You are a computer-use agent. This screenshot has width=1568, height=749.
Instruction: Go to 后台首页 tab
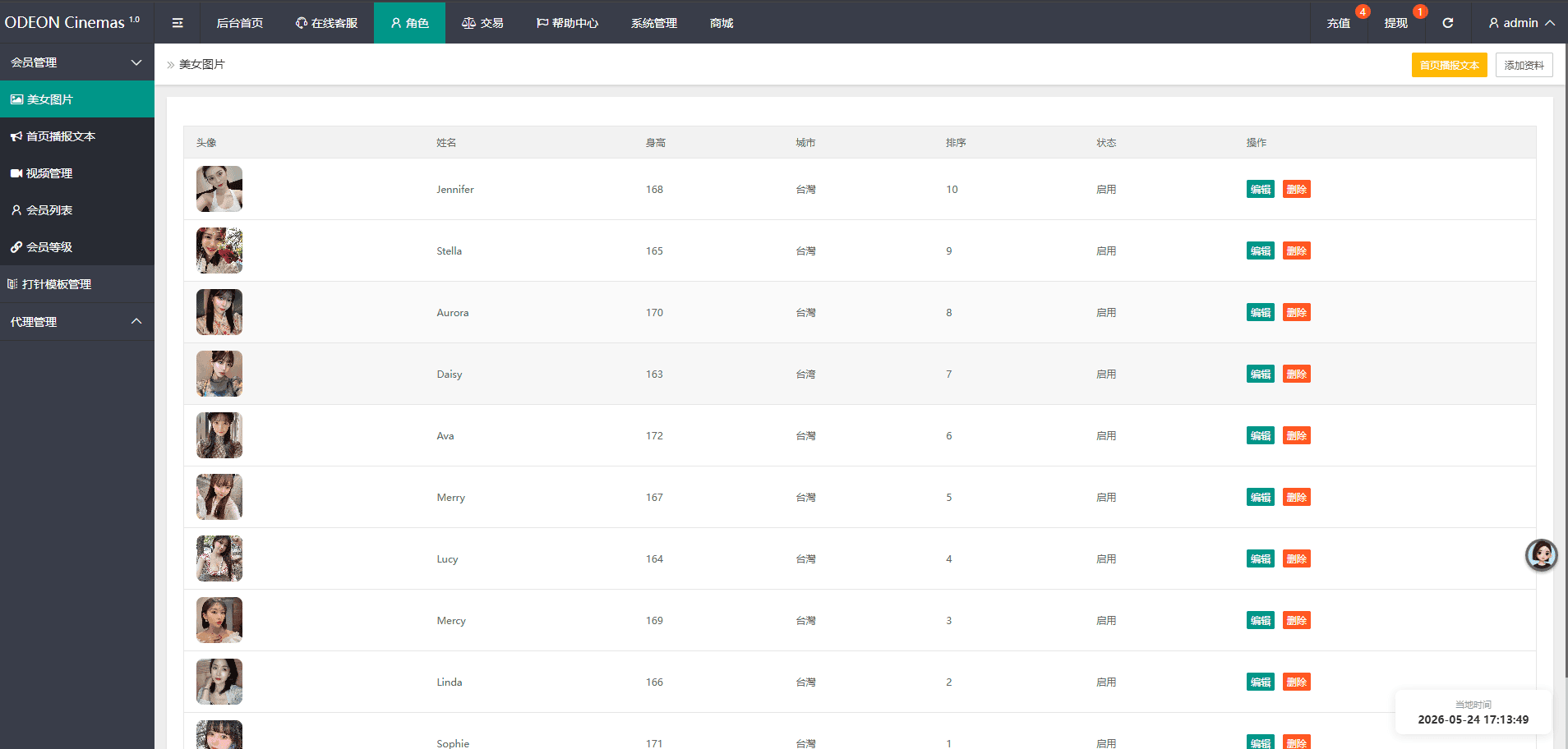coord(240,23)
